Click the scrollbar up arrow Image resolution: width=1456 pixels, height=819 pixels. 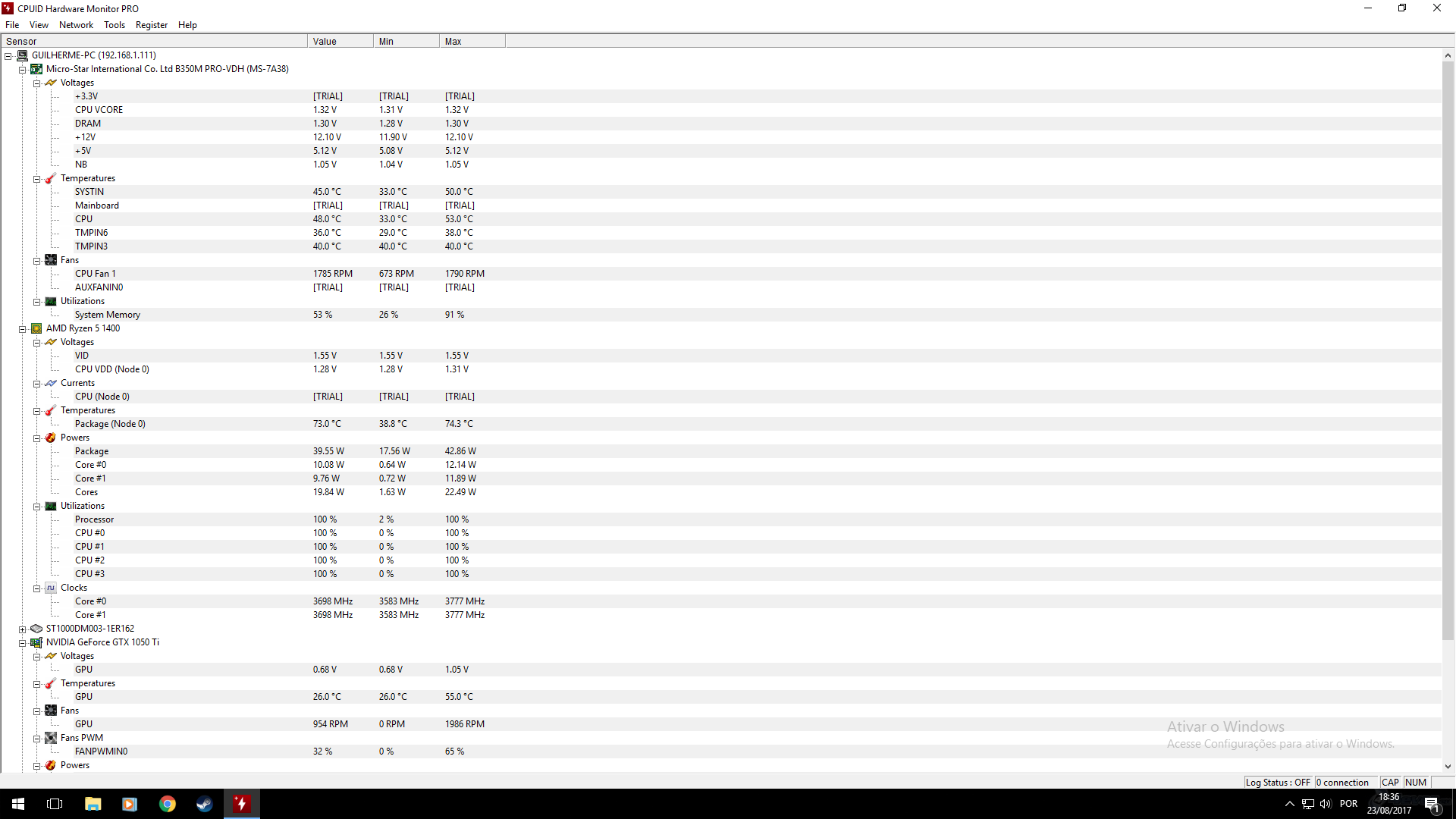(1448, 55)
